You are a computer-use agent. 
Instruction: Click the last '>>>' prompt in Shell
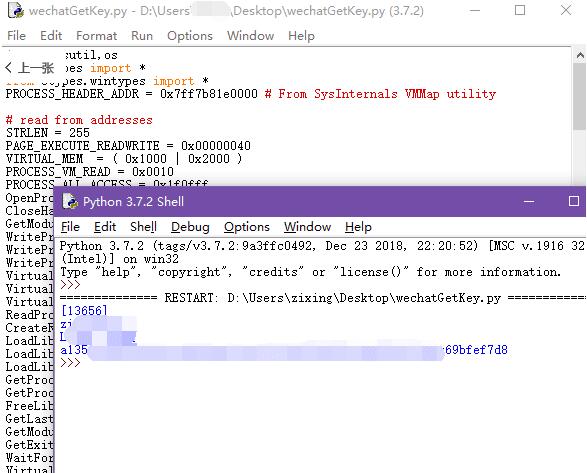(x=70, y=363)
